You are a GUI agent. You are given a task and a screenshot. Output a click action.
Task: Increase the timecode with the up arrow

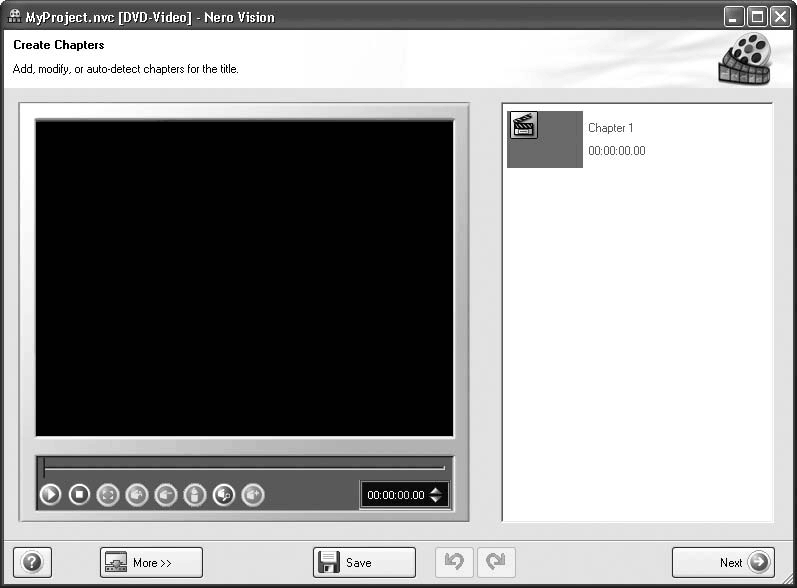[435, 490]
